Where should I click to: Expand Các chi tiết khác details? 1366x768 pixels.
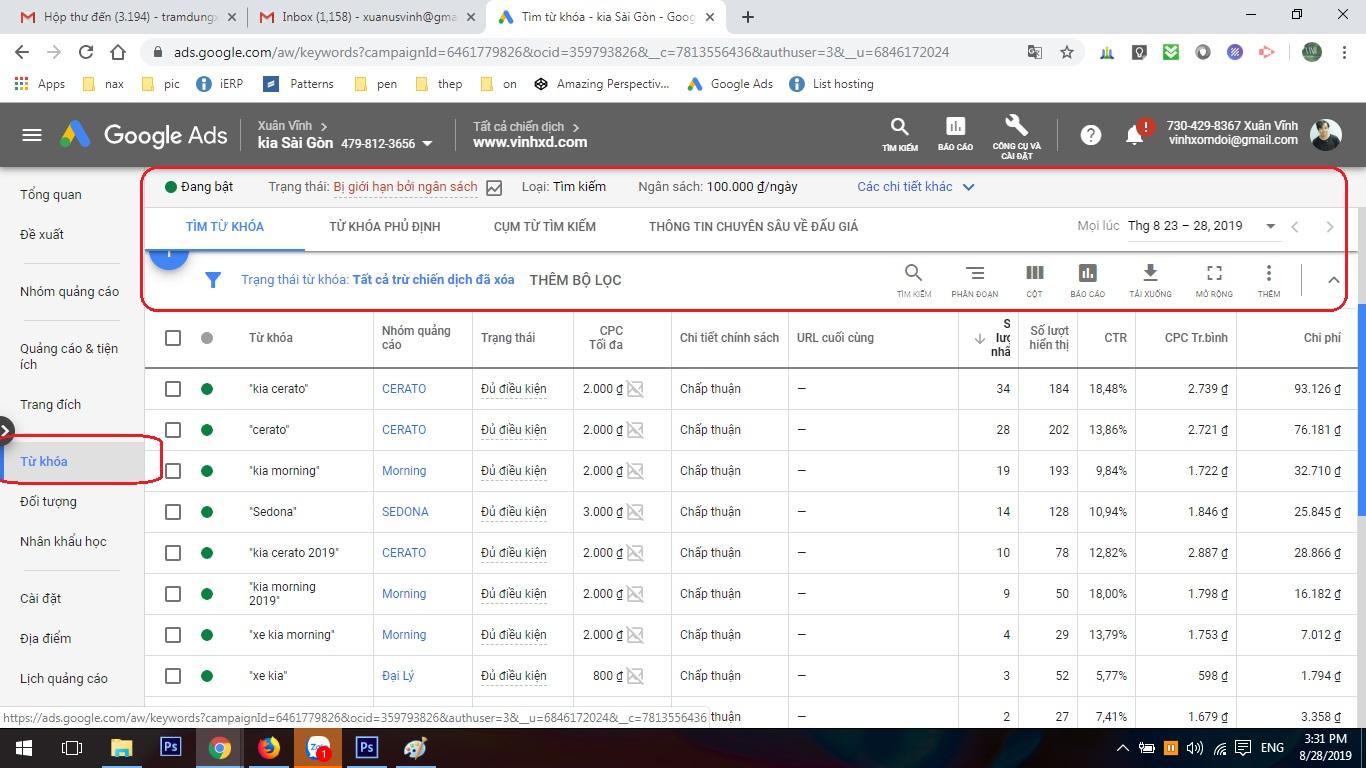click(915, 187)
